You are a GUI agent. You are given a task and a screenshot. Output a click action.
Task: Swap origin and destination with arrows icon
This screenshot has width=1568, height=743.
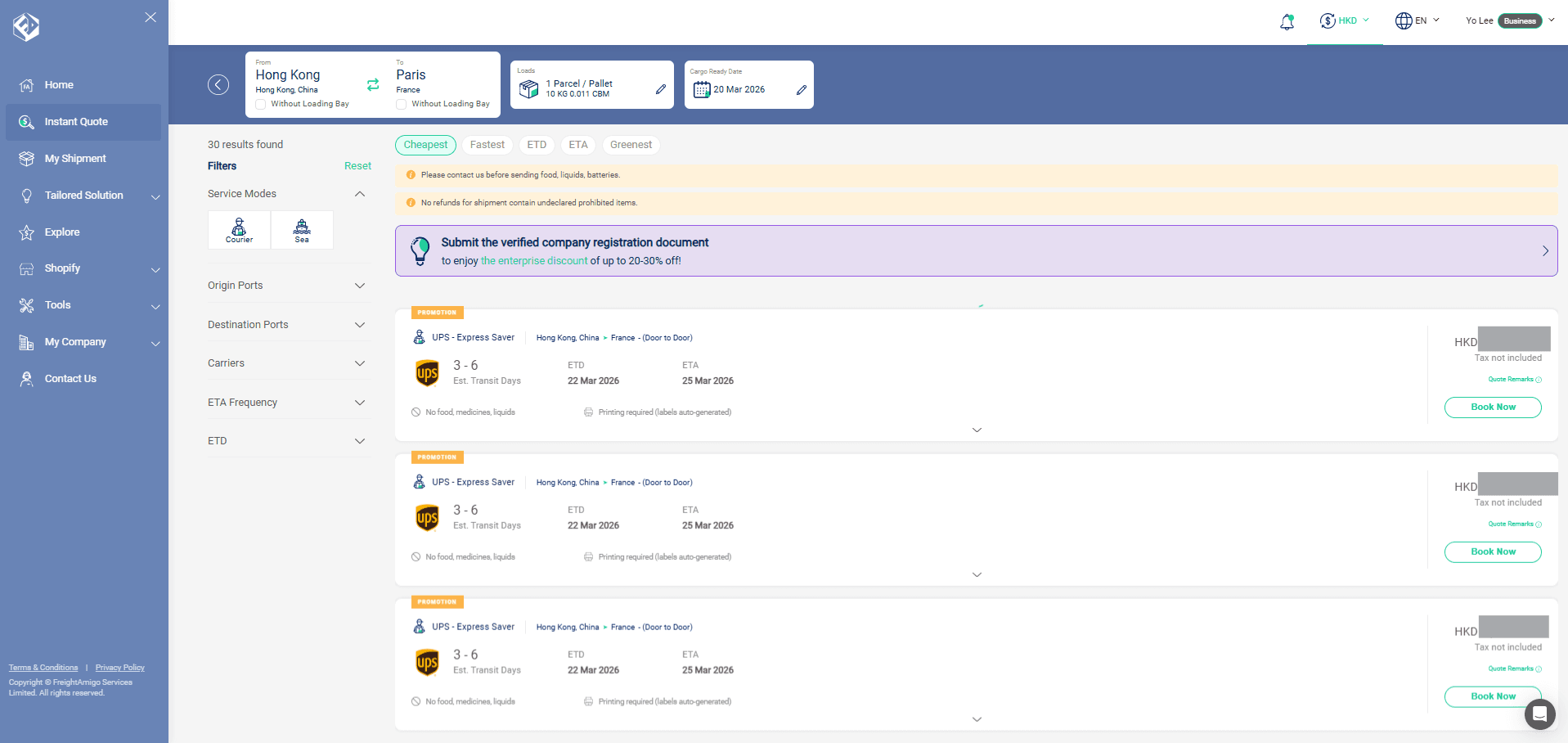point(373,84)
